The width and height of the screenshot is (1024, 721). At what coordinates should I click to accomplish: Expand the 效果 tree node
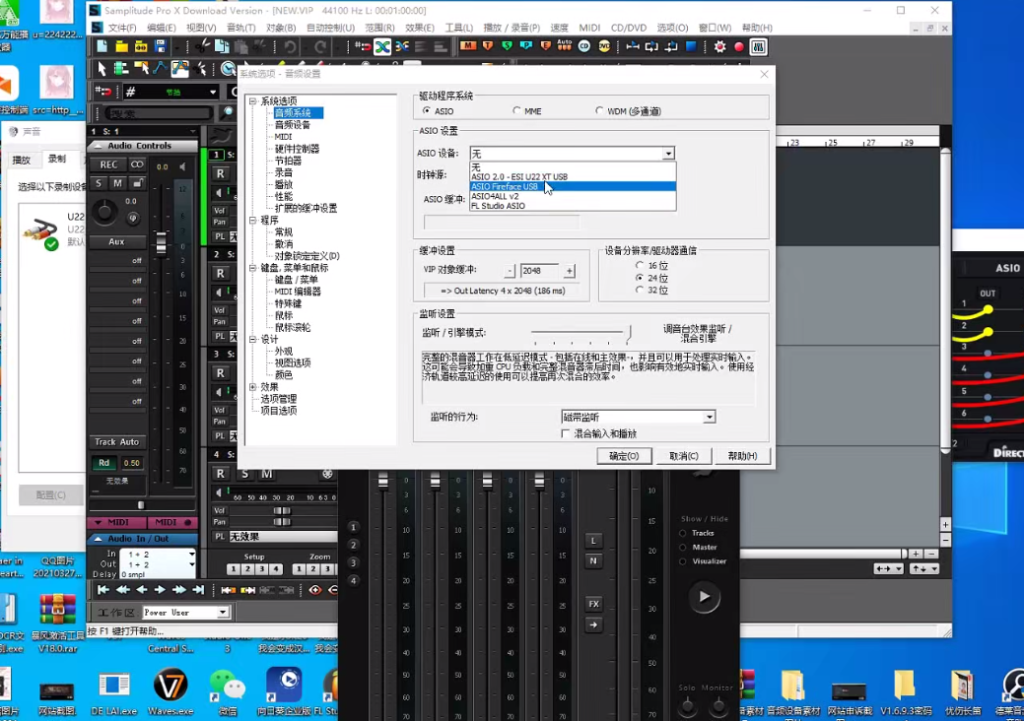tap(253, 387)
